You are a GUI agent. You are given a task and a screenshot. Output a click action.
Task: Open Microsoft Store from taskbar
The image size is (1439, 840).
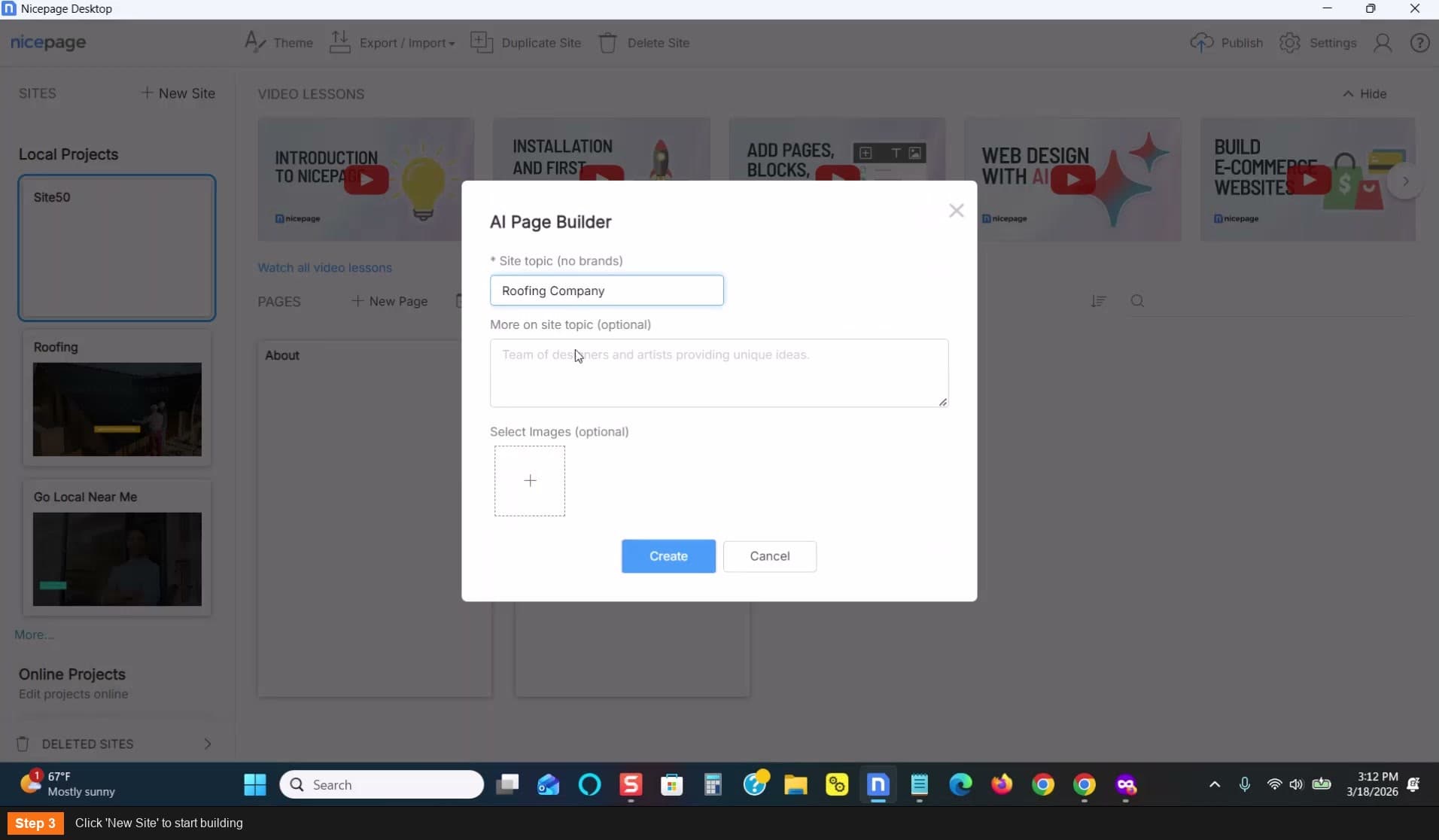tap(671, 784)
